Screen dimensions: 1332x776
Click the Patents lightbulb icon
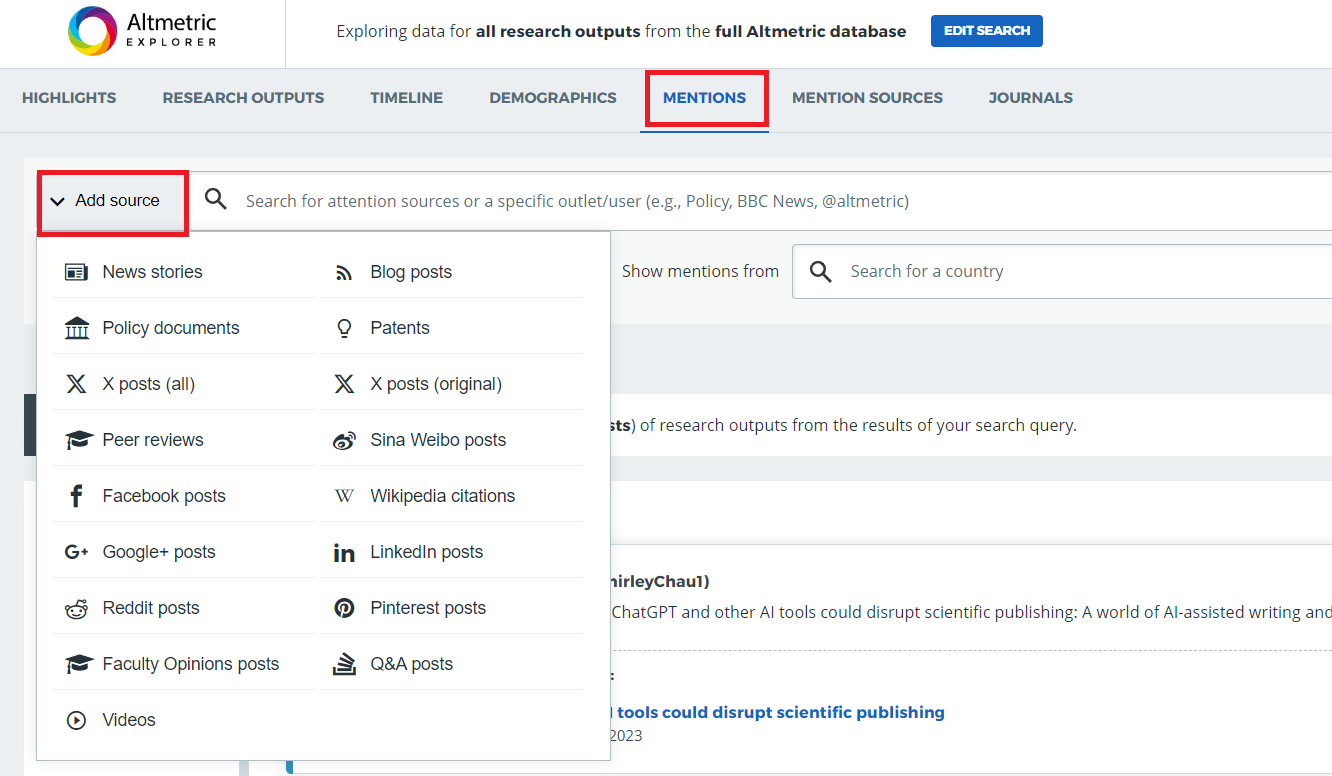click(344, 328)
